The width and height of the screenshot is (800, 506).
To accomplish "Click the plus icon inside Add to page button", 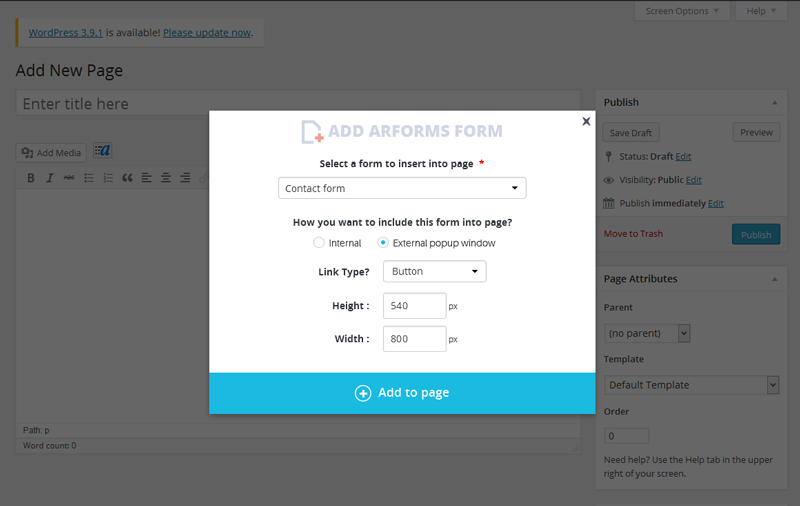I will click(x=363, y=393).
